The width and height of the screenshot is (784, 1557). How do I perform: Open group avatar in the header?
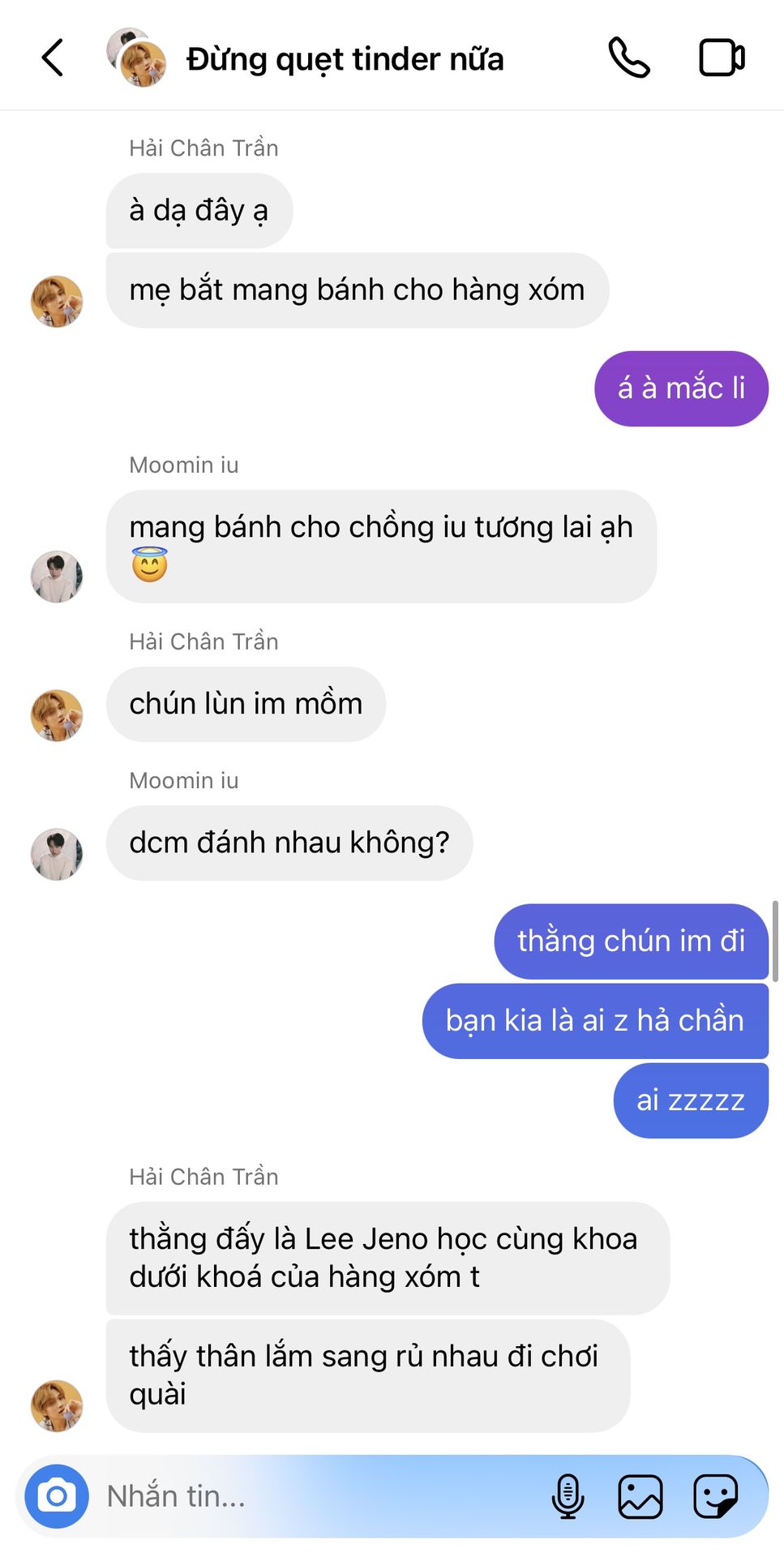point(136,58)
